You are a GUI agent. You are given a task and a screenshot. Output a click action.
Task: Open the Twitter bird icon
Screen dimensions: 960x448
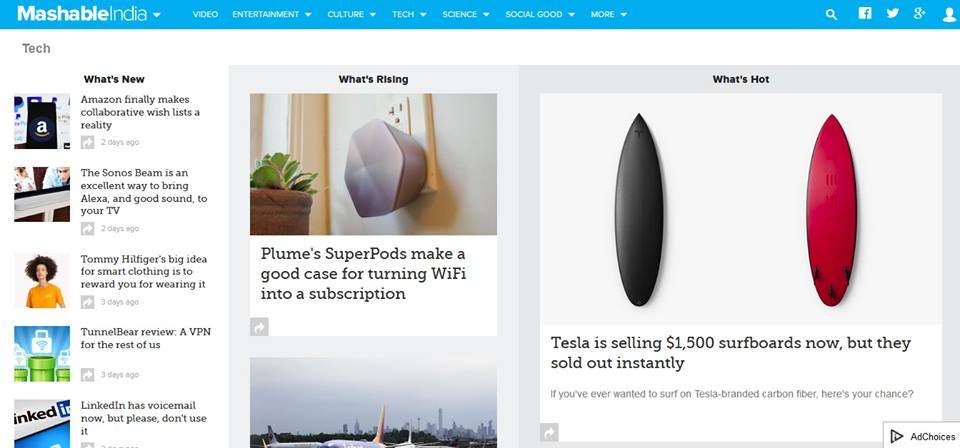coord(893,13)
